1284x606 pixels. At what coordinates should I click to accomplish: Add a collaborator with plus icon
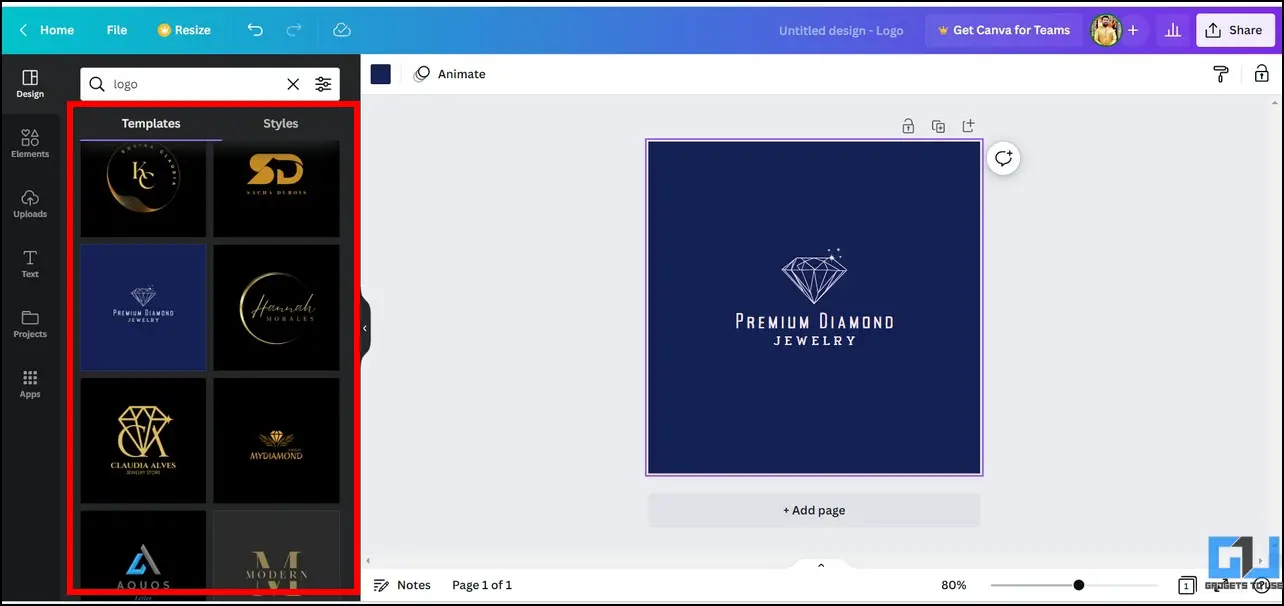click(1133, 30)
